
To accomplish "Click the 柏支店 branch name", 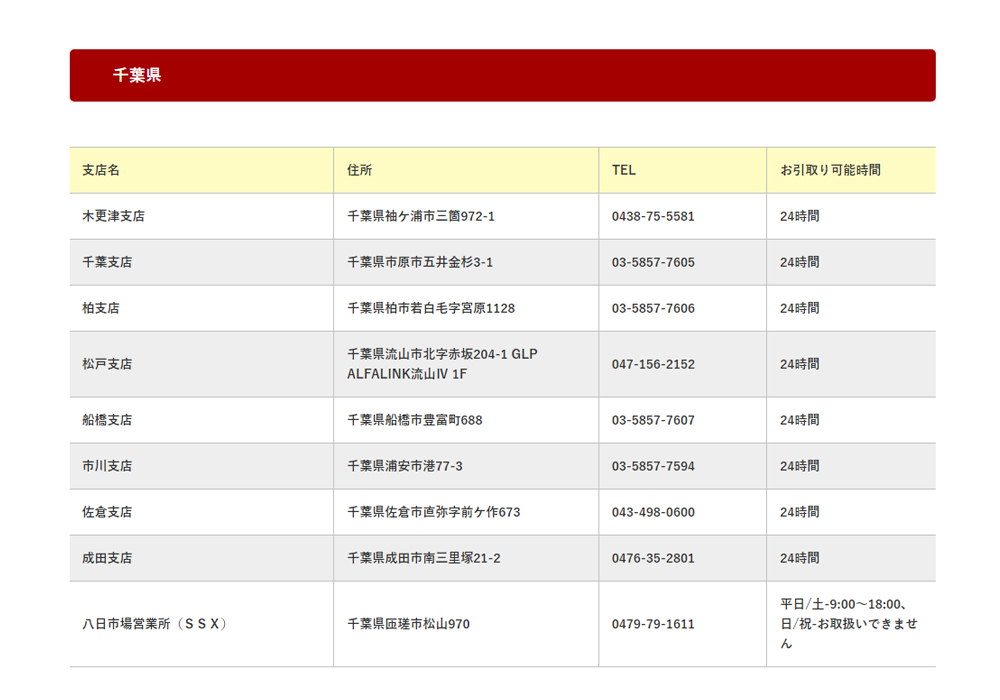I will (x=101, y=308).
